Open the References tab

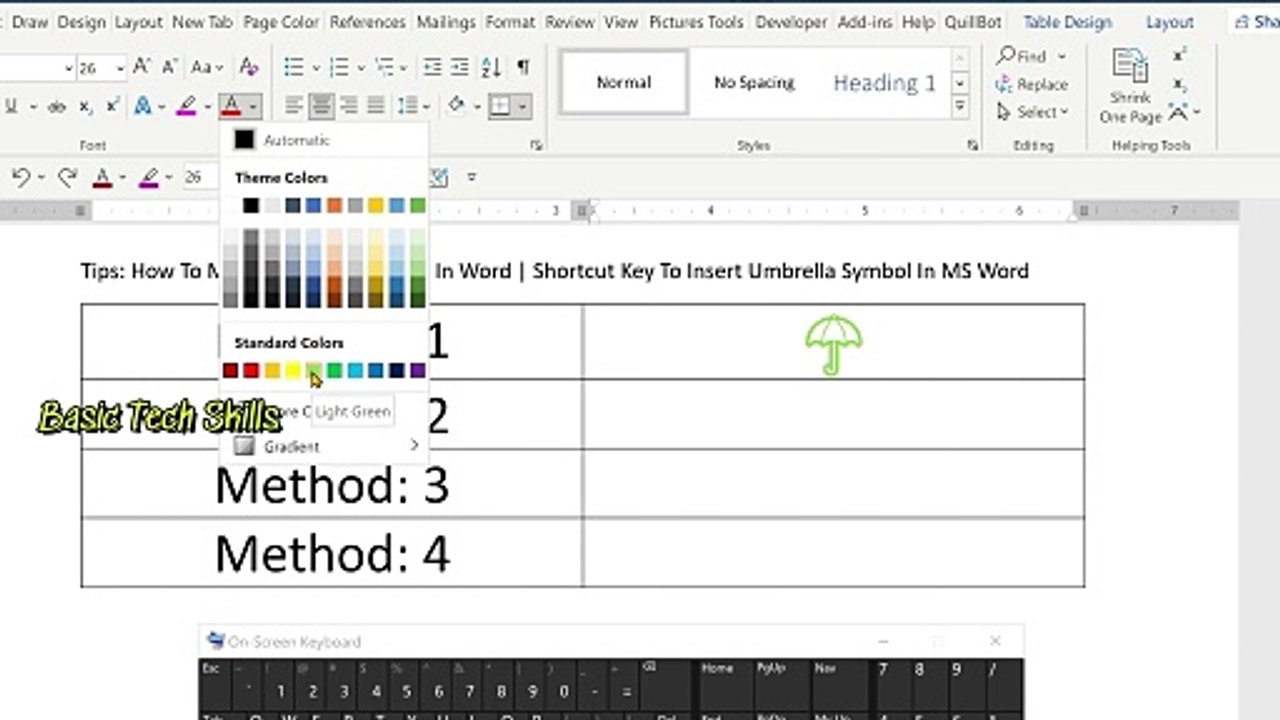(367, 22)
